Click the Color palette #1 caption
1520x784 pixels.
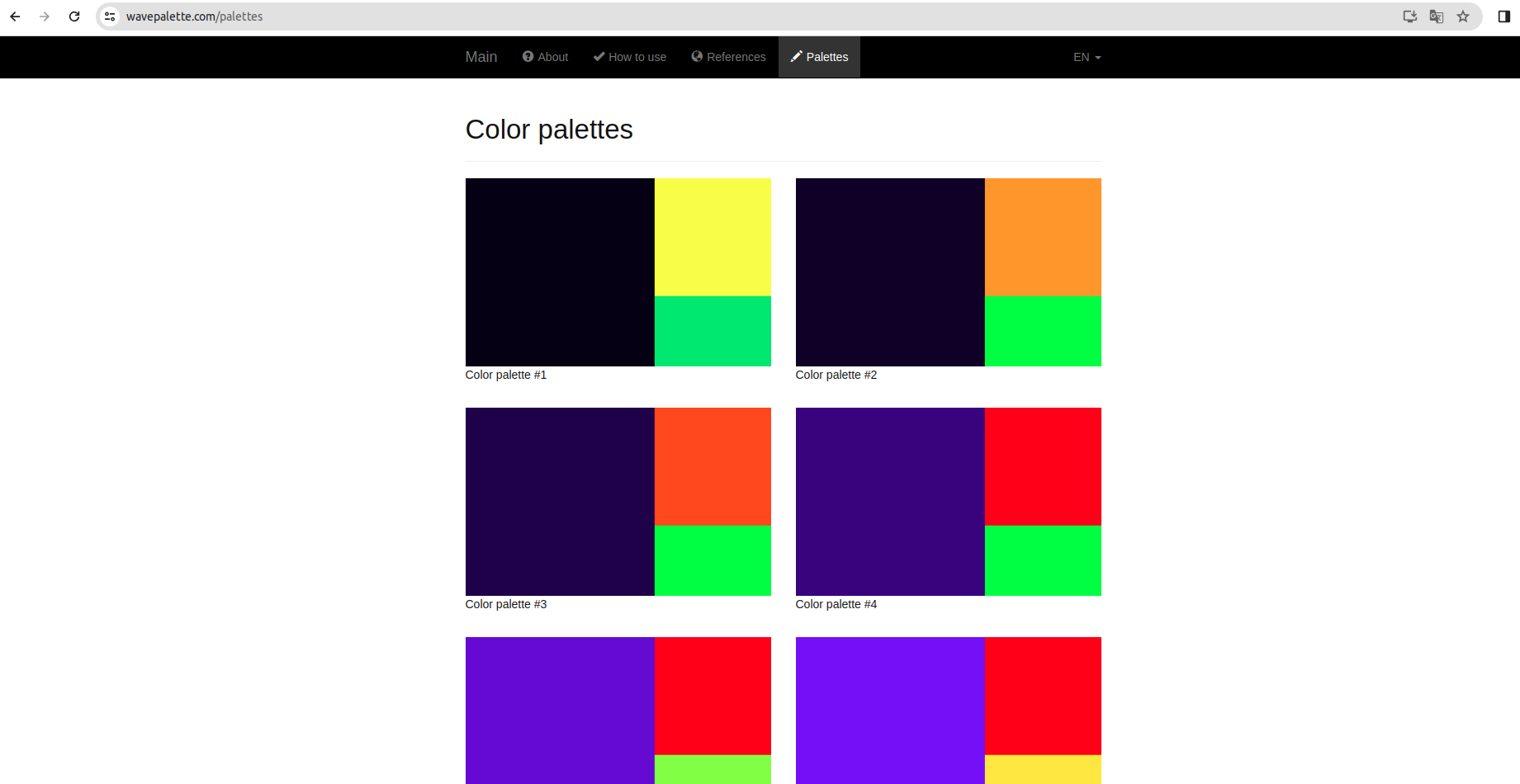[506, 375]
